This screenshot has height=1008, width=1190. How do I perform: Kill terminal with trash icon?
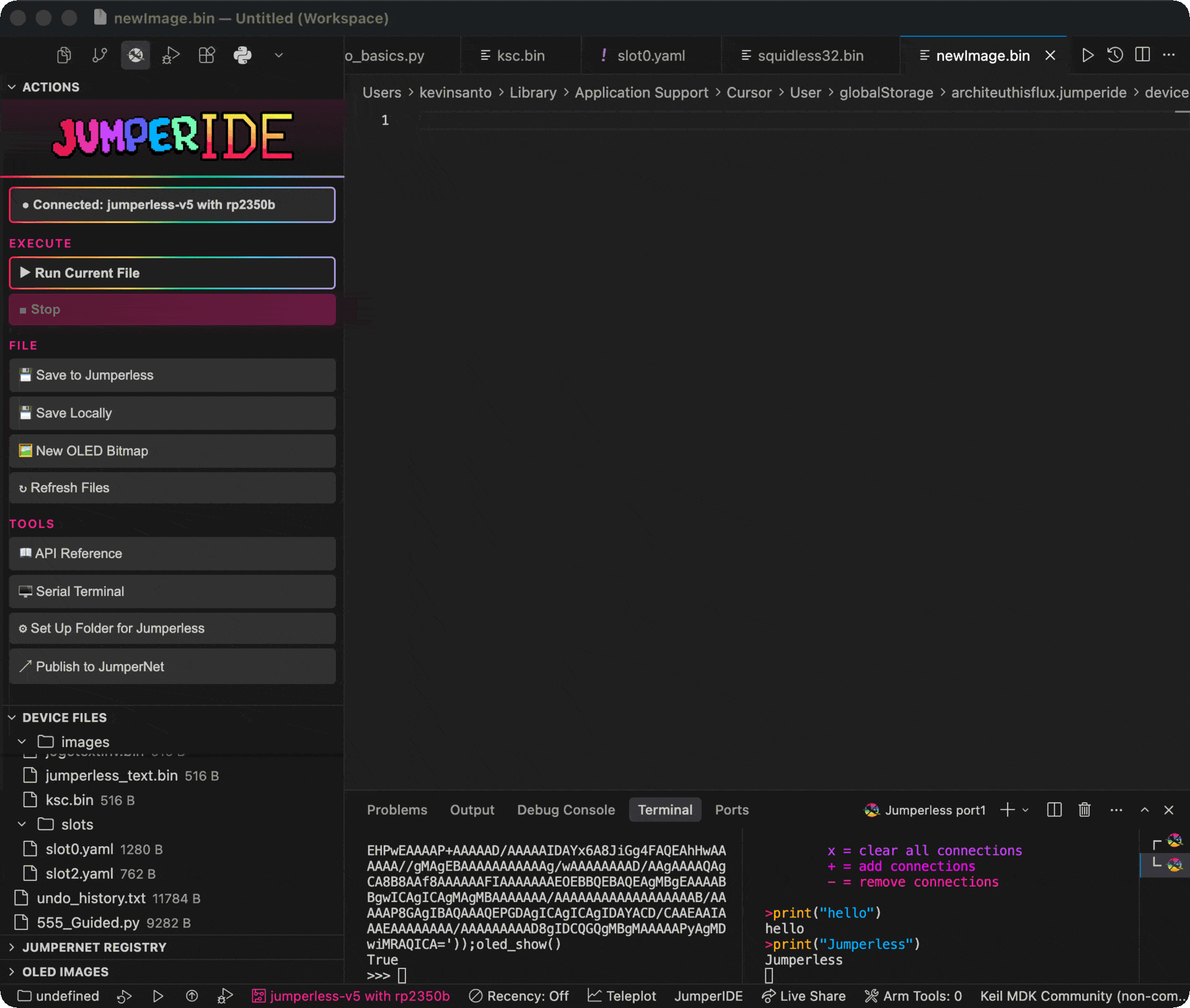(x=1085, y=810)
